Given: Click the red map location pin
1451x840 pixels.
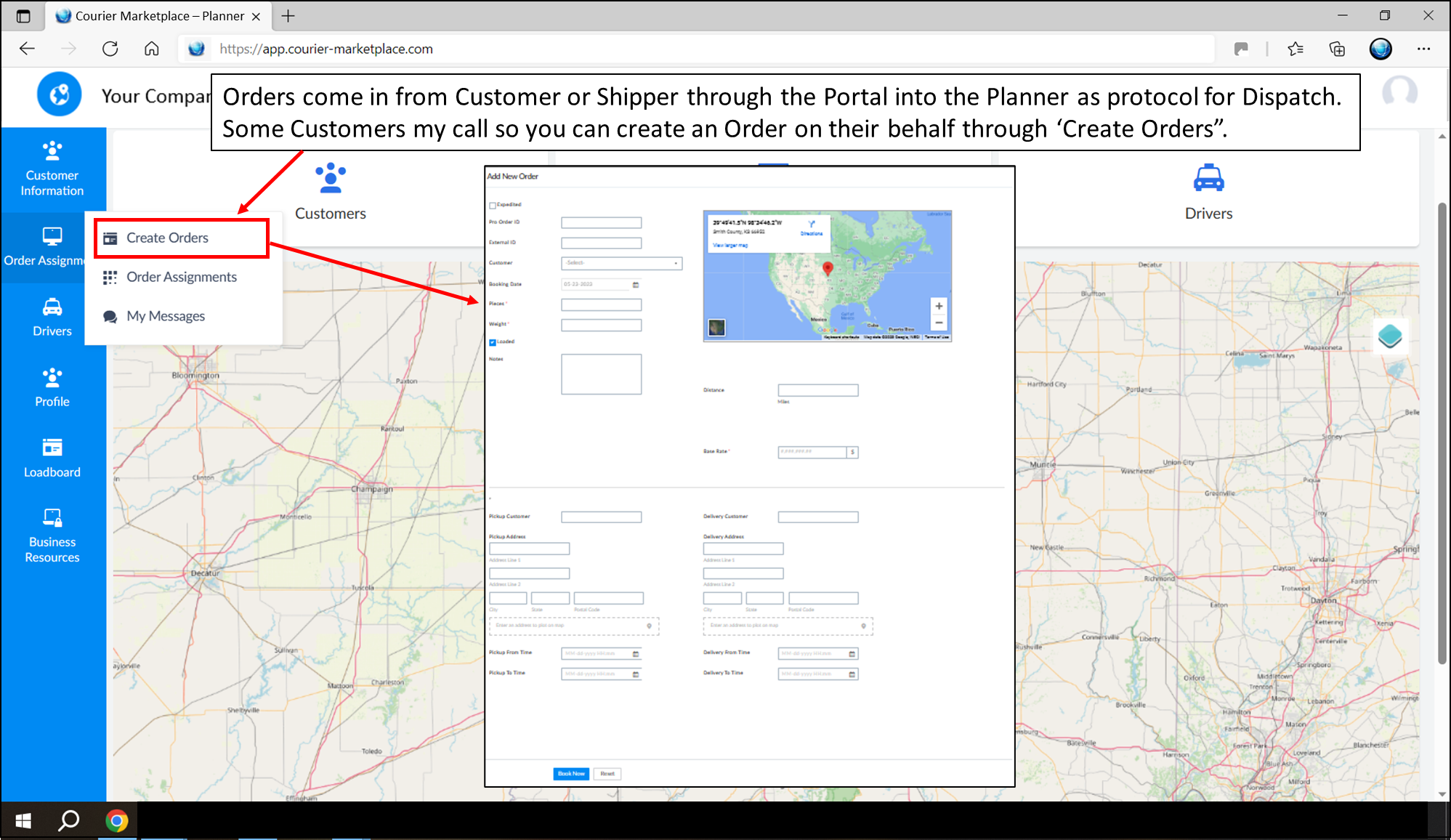Looking at the screenshot, I should pos(828,269).
